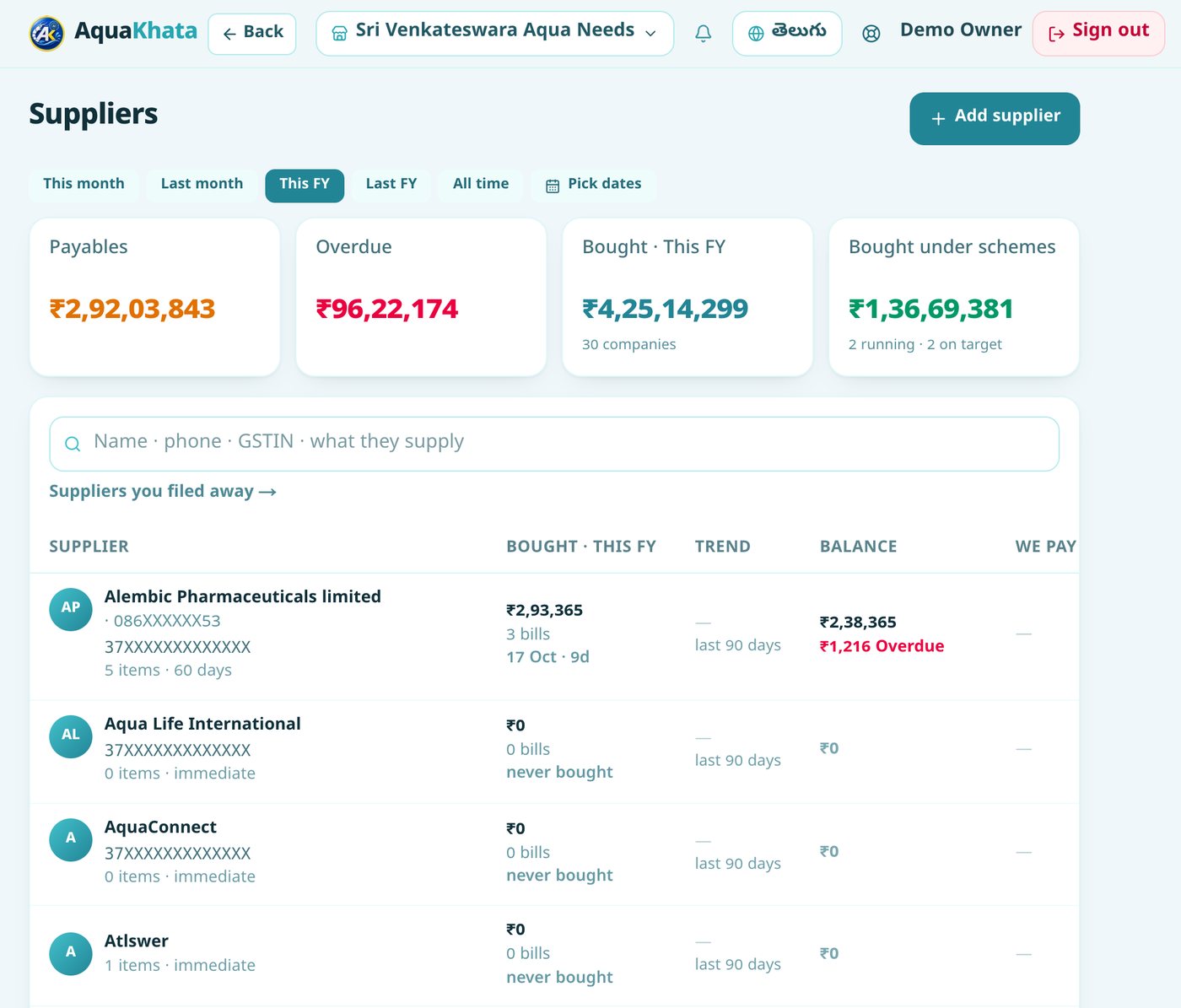Open Suppliers you filed away link
The height and width of the screenshot is (1008, 1181).
[163, 492]
